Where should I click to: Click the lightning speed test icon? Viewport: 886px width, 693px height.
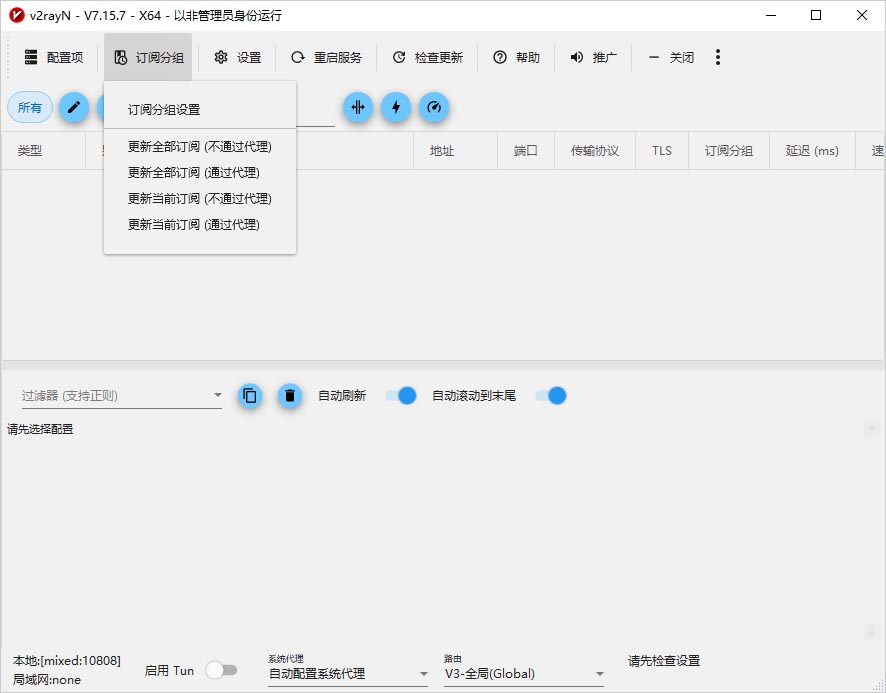point(396,107)
